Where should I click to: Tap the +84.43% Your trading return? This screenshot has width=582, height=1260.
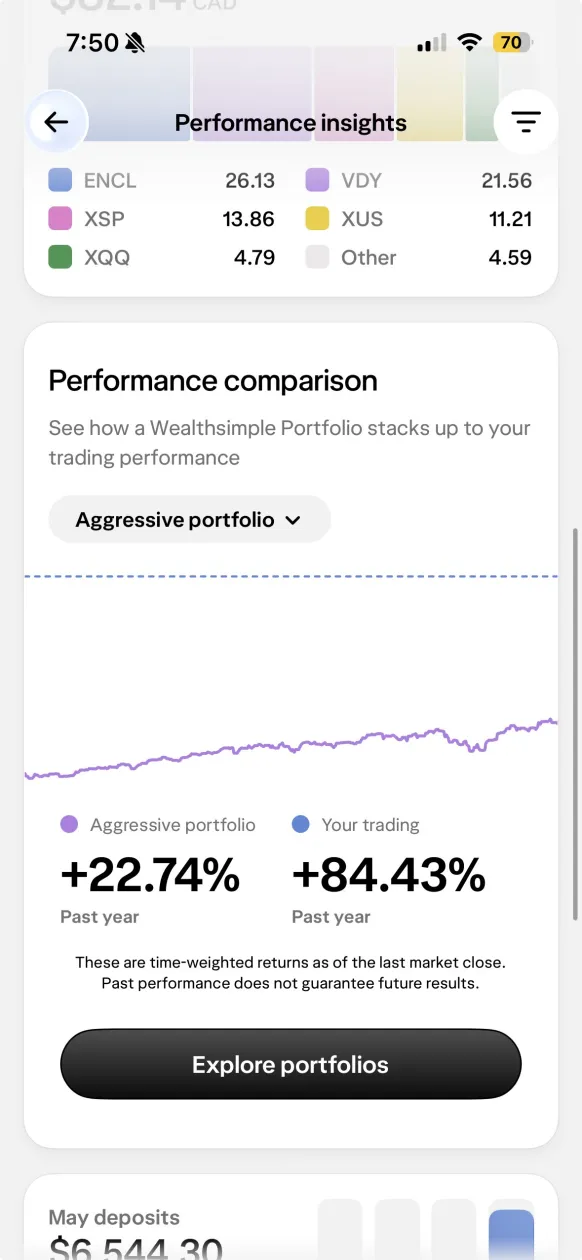(x=389, y=876)
